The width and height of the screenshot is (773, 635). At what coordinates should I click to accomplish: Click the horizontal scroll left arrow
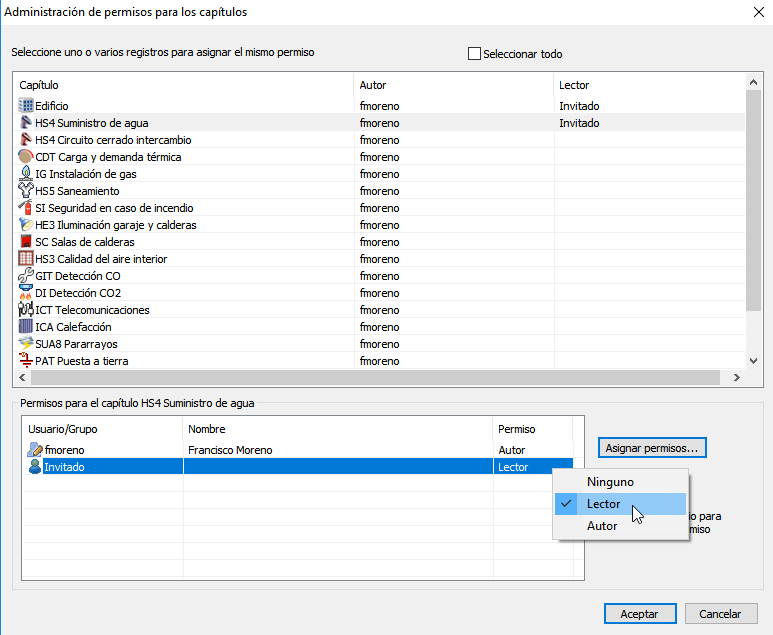click(22, 377)
